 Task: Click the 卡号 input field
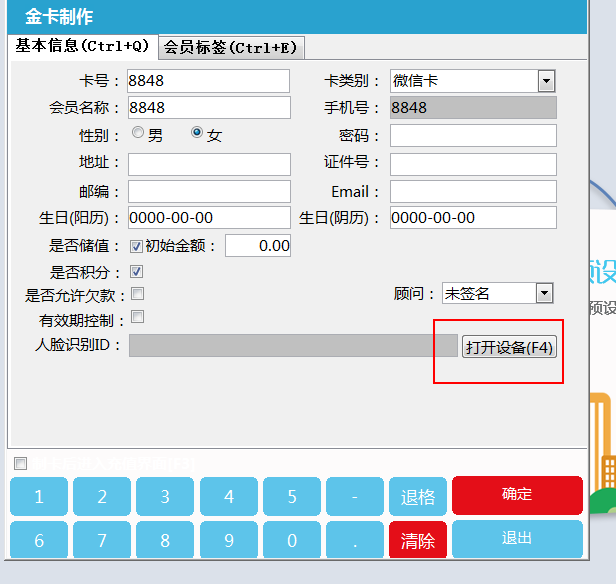208,81
